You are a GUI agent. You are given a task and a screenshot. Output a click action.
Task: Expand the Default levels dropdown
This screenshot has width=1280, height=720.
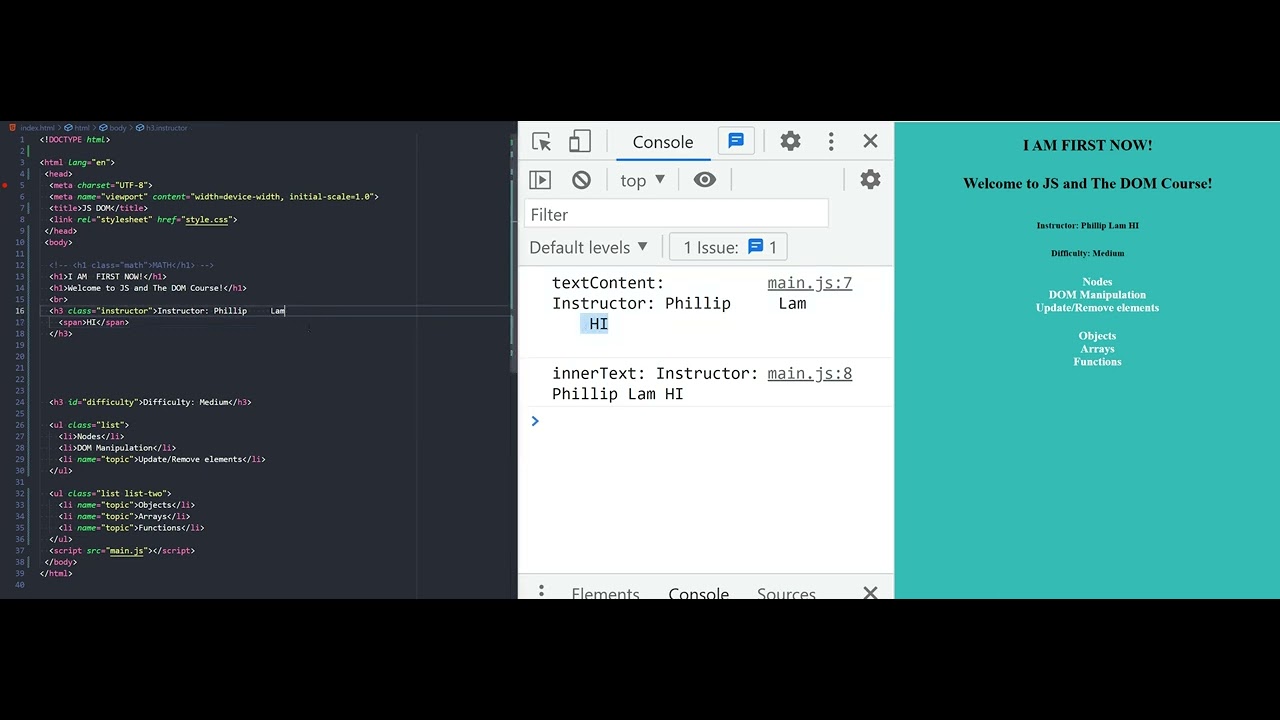(588, 247)
